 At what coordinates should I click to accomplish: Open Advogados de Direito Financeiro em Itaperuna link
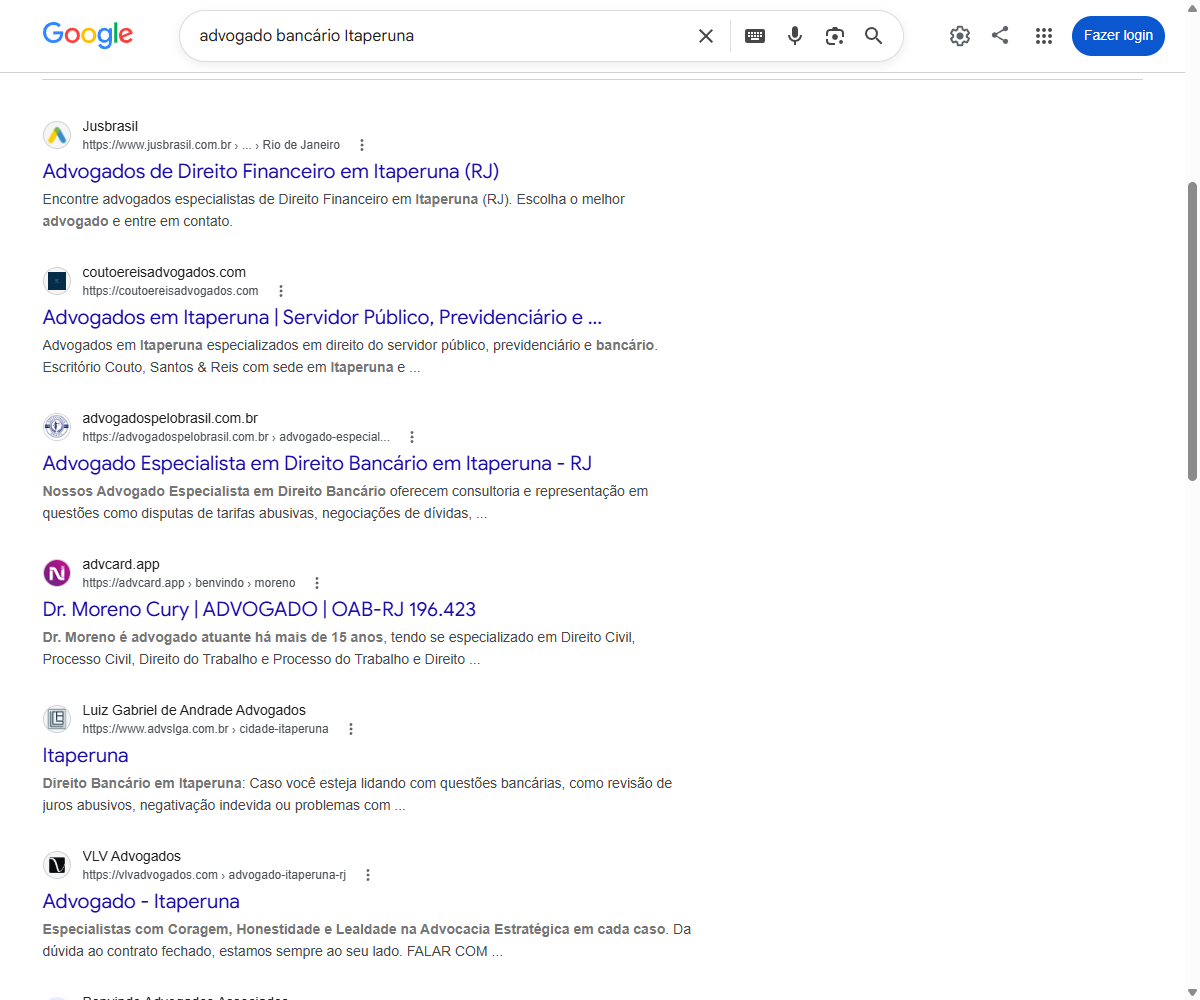tap(271, 171)
